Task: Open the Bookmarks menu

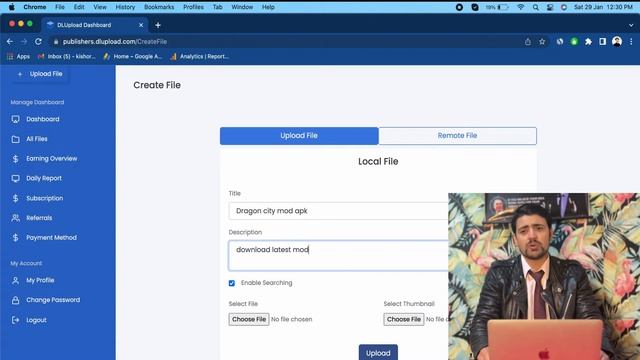Action: pos(159,7)
